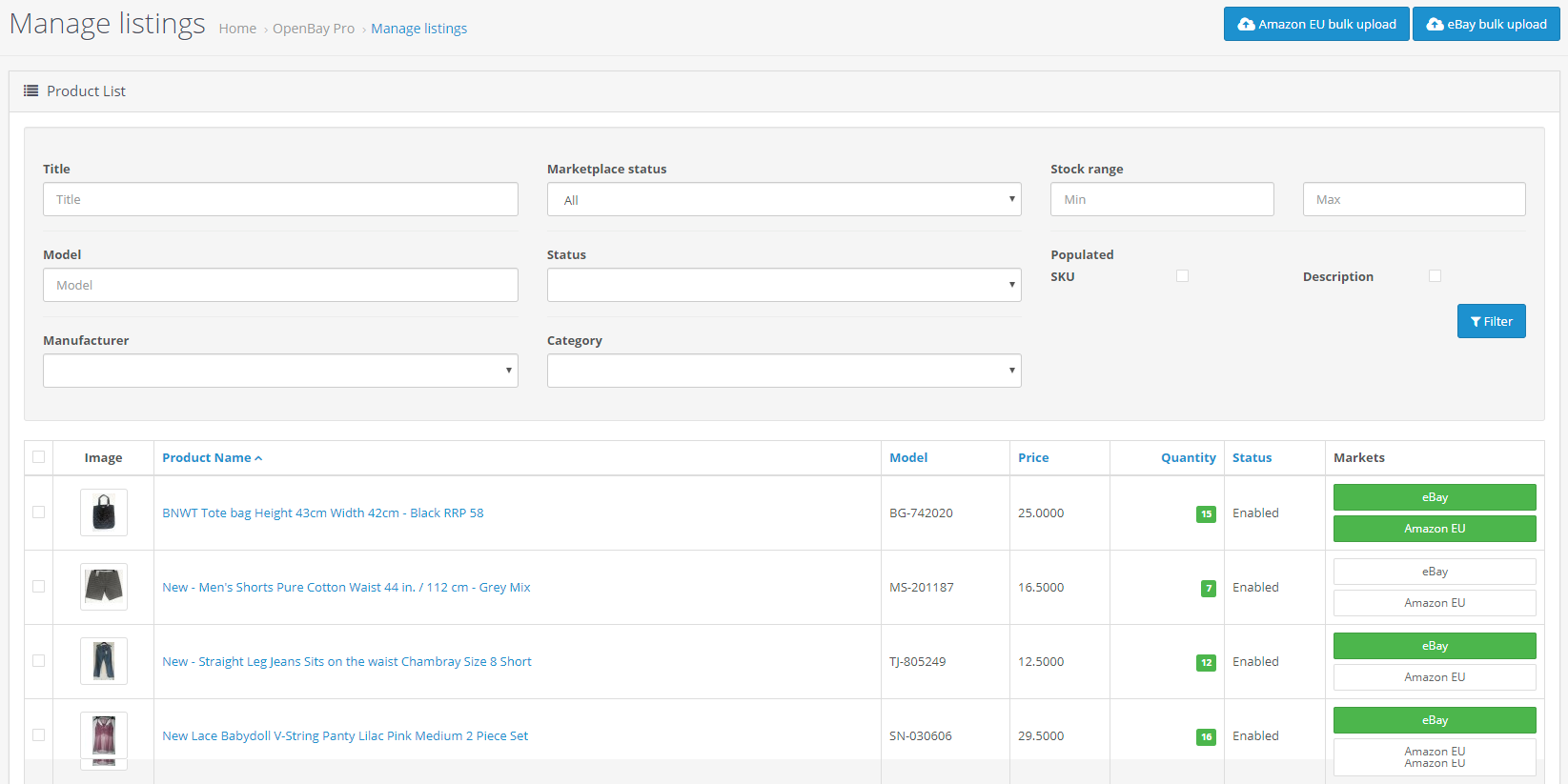Click the babydoll thumbnail image

(104, 739)
